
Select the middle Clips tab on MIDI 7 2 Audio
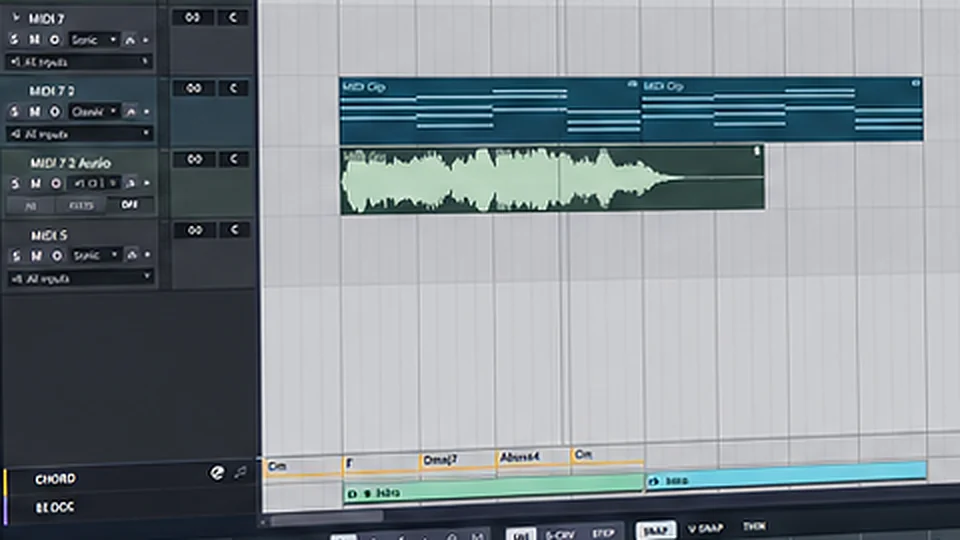click(81, 206)
